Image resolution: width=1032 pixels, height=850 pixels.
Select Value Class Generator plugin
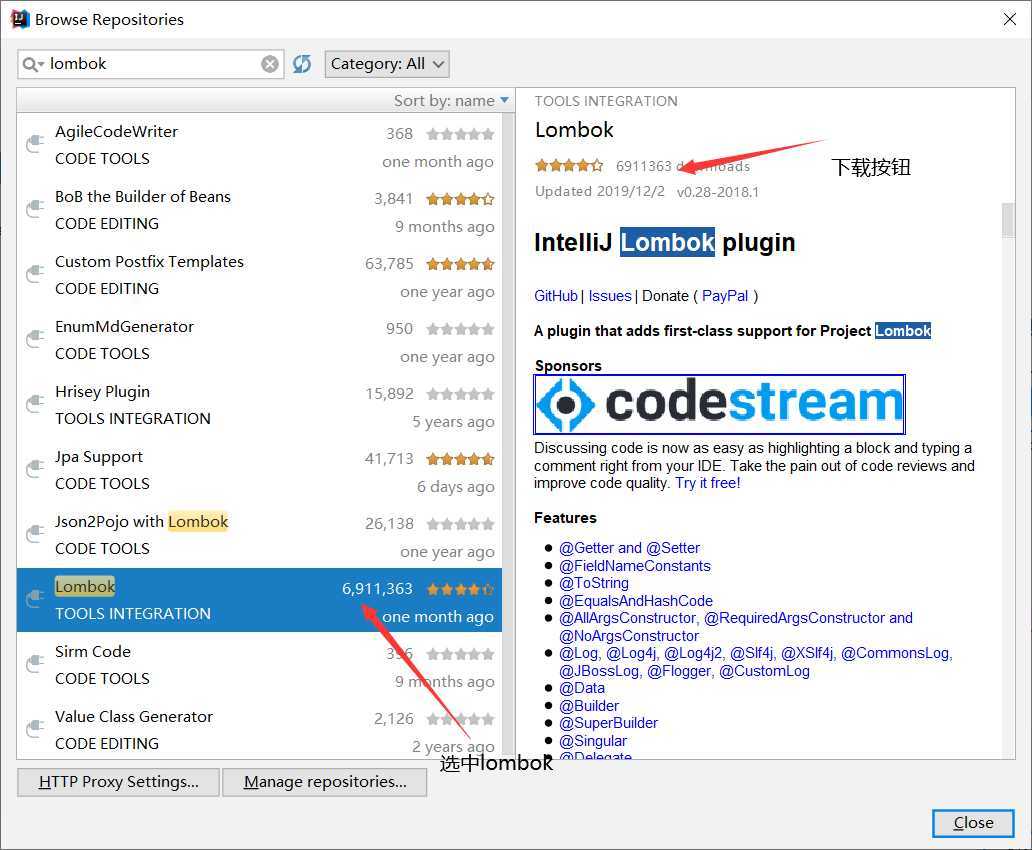click(259, 729)
